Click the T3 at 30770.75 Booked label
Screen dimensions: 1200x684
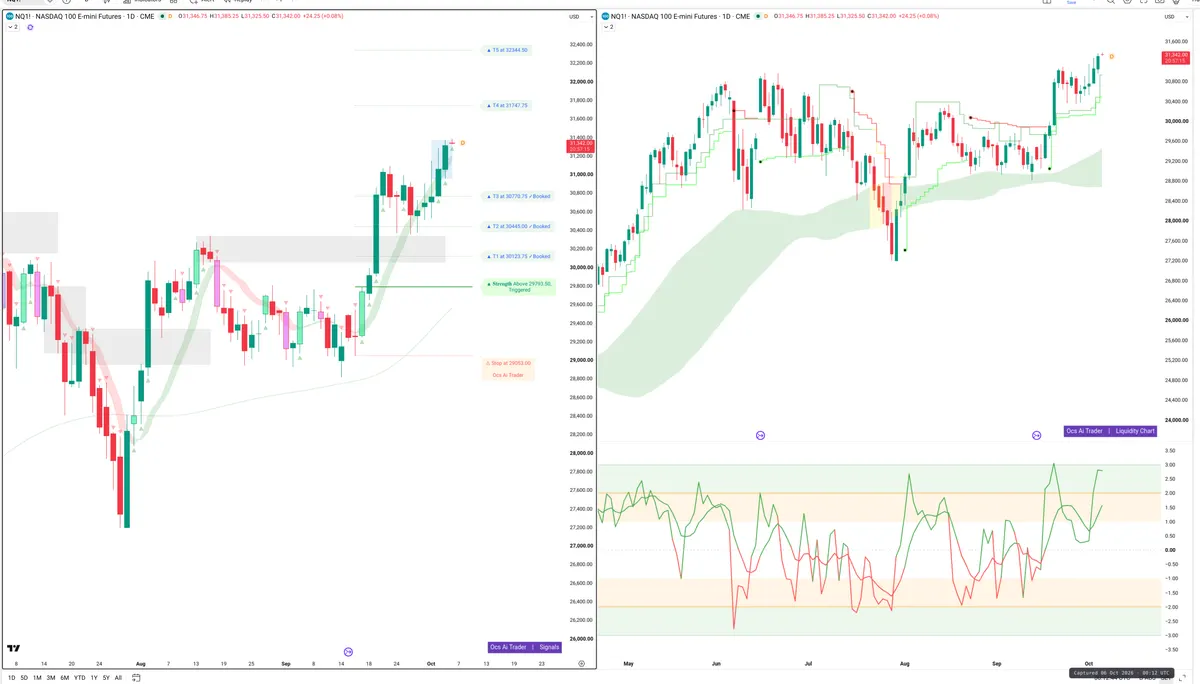pyautogui.click(x=518, y=196)
